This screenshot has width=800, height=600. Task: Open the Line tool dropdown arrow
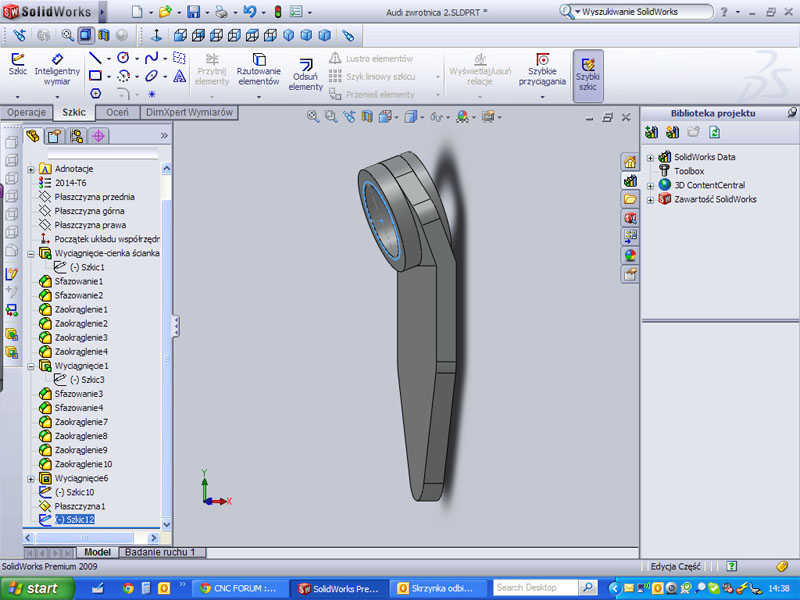point(109,59)
